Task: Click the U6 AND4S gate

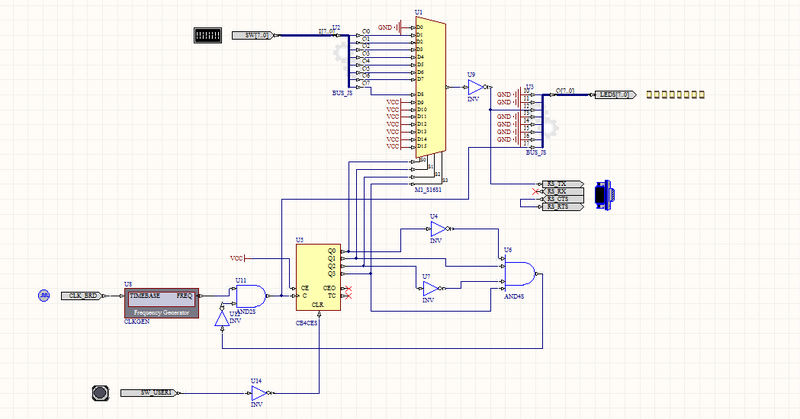Action: [x=518, y=274]
